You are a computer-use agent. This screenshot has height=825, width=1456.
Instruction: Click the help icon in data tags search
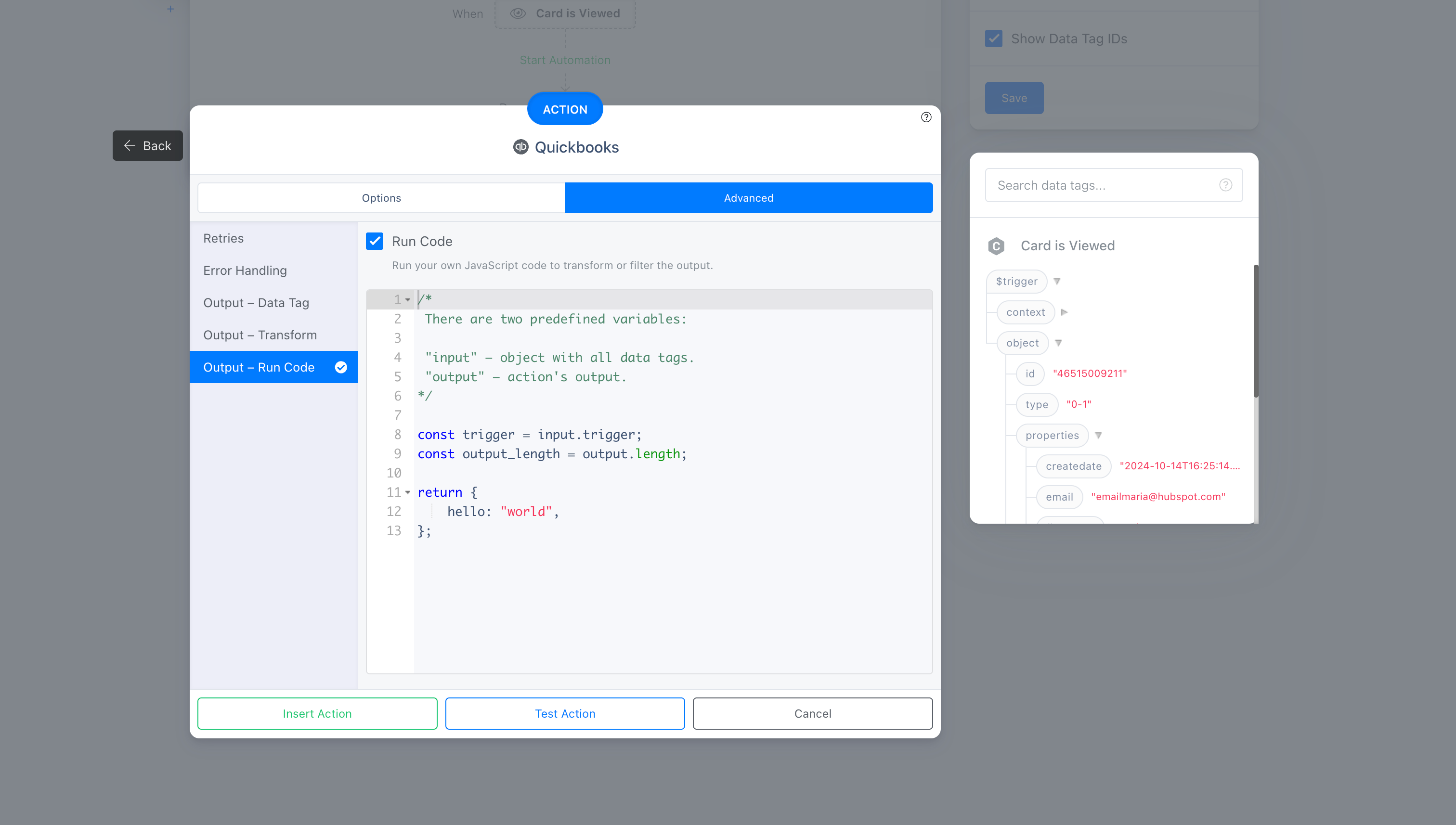click(1225, 185)
